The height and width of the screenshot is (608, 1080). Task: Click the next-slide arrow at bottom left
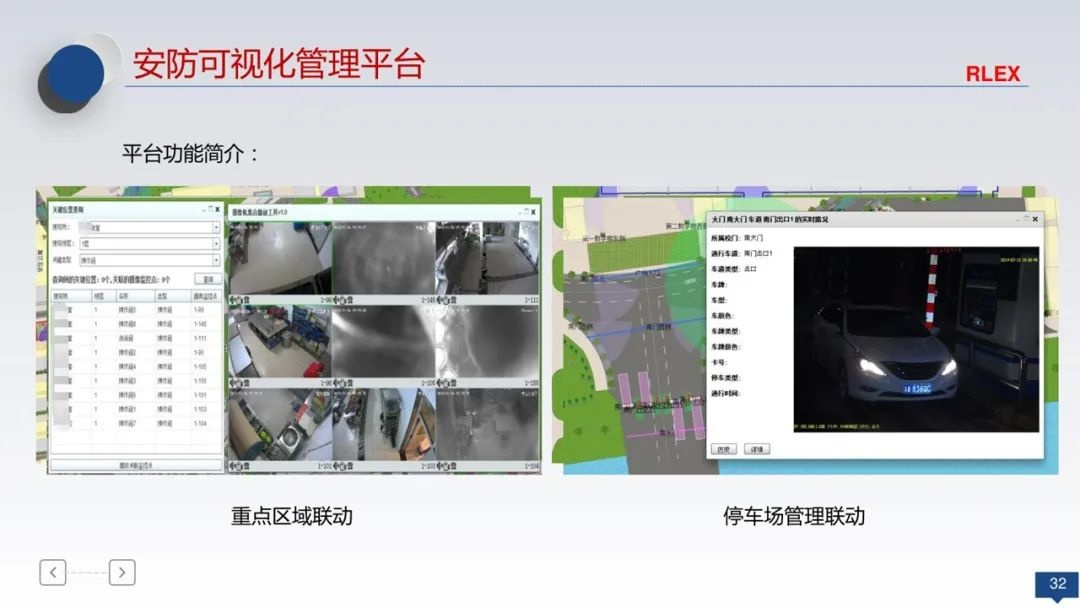(121, 572)
